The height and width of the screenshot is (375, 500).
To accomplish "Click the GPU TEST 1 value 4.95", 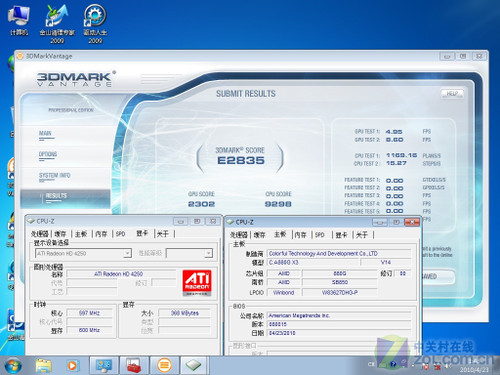I will click(394, 132).
